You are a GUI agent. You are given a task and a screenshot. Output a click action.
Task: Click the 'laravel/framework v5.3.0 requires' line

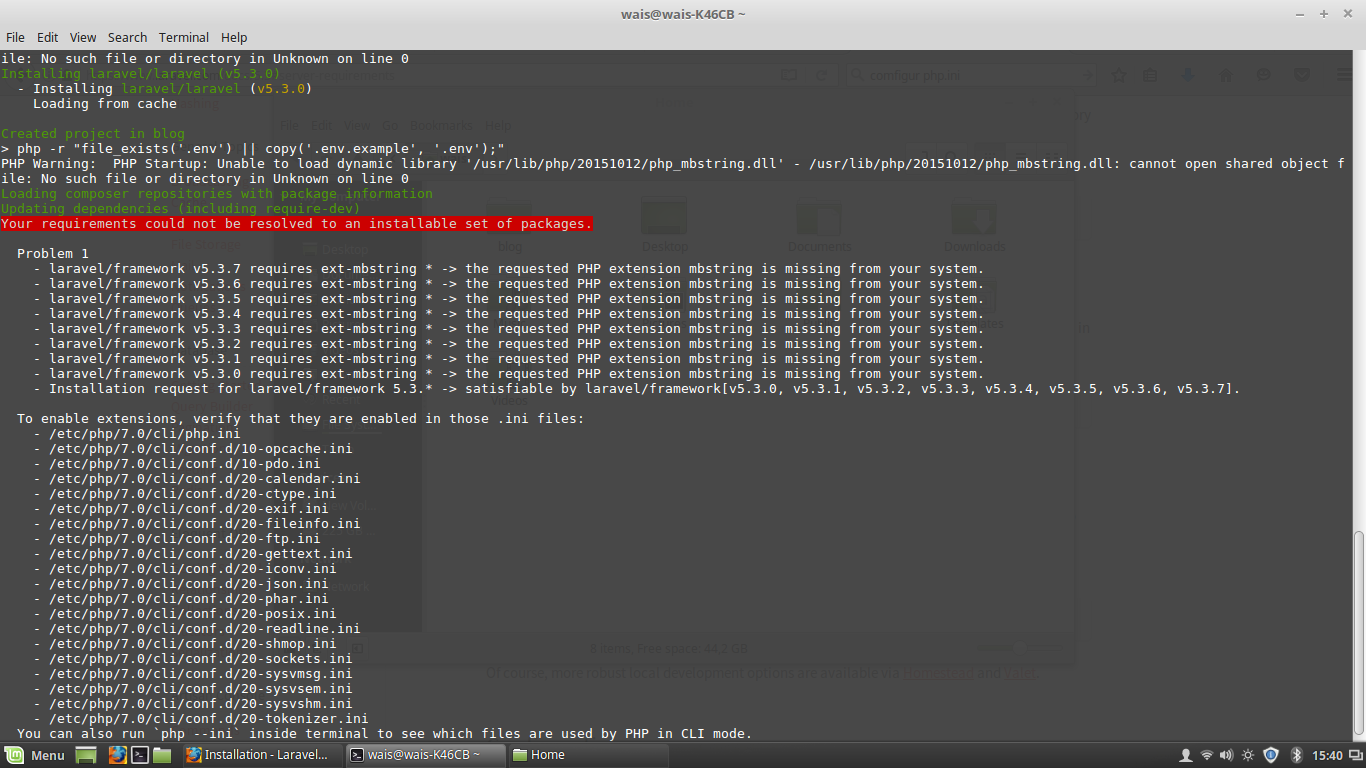(x=509, y=373)
